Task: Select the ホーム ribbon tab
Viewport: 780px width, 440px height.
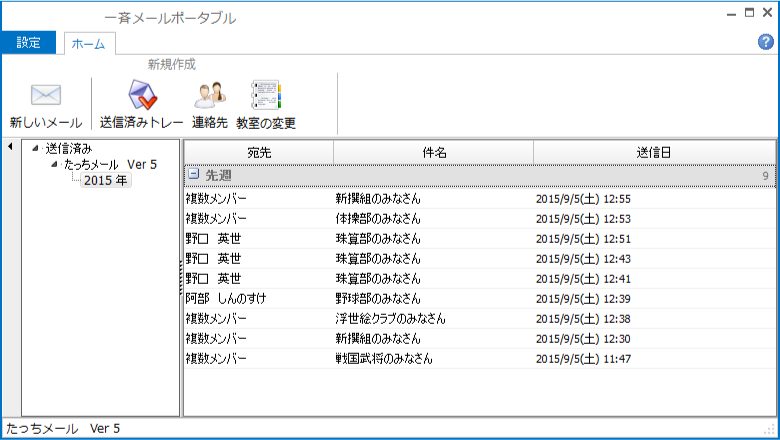Action: (x=89, y=44)
